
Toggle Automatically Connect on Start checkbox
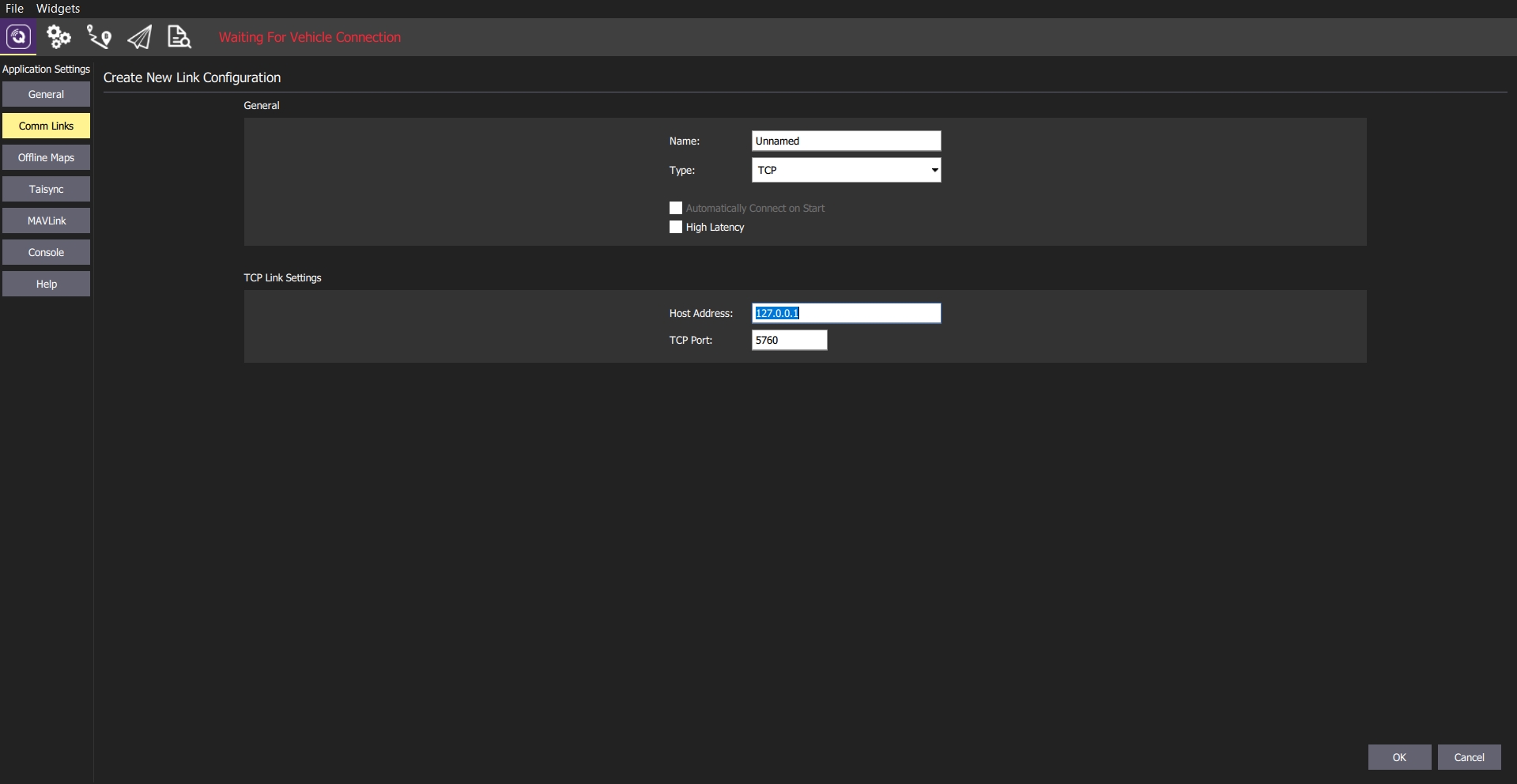(x=676, y=209)
